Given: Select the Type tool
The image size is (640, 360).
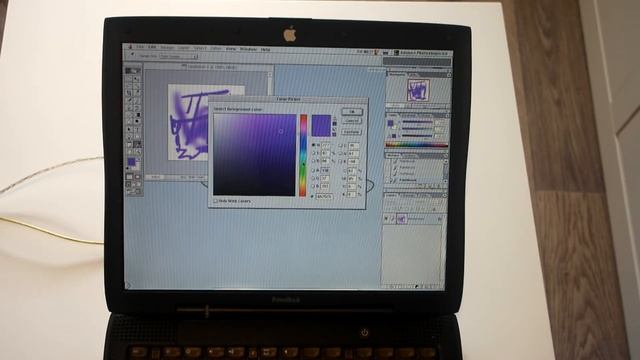Looking at the screenshot, I should pos(137,129).
